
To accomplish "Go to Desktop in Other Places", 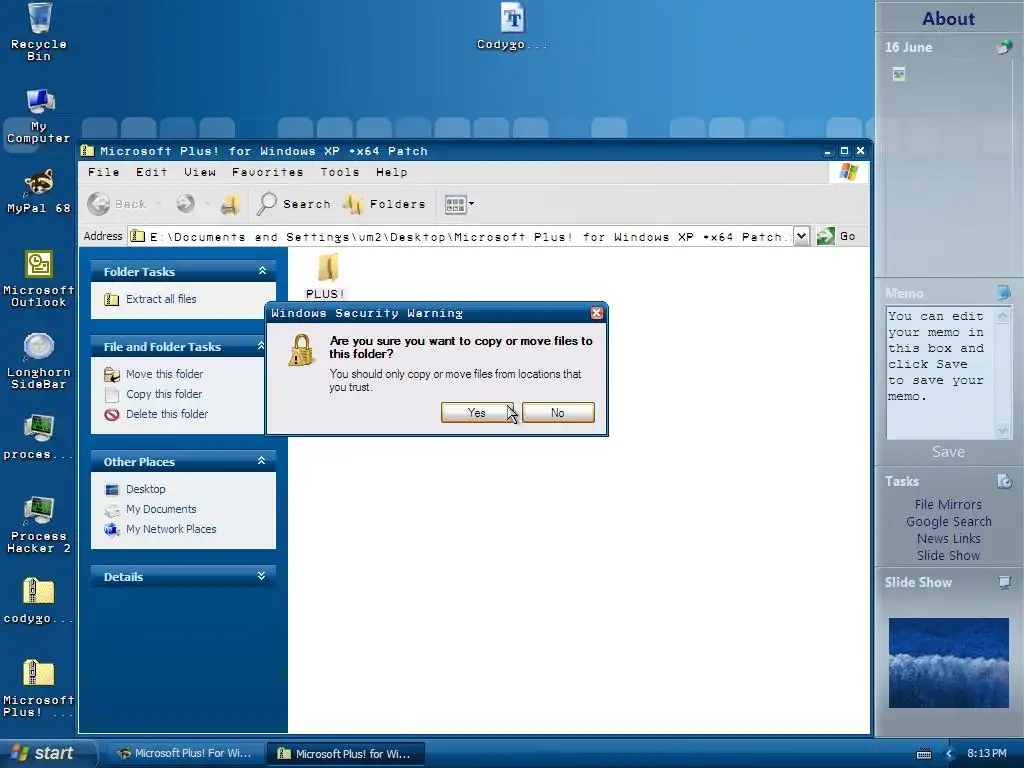I will click(146, 489).
